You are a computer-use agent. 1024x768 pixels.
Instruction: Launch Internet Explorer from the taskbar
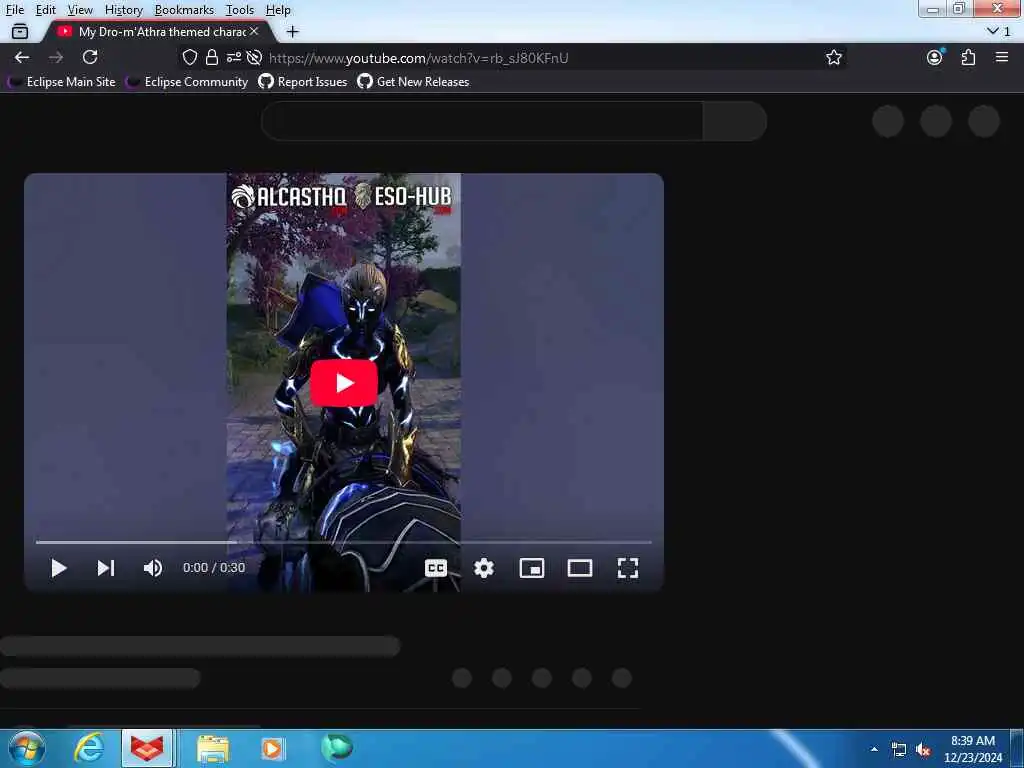pos(88,748)
